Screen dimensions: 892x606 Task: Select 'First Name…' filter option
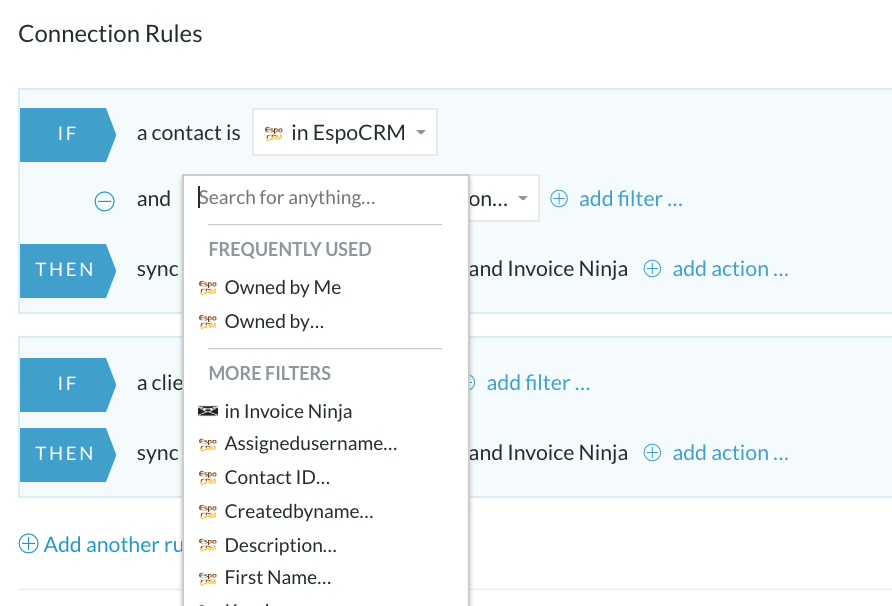coord(277,578)
